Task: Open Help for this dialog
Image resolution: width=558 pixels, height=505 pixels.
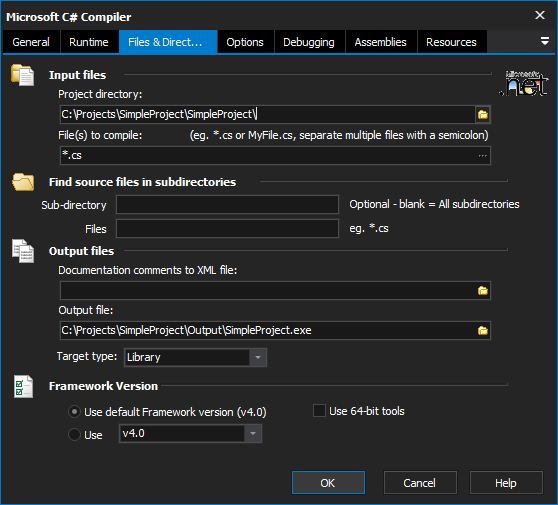Action: [506, 483]
